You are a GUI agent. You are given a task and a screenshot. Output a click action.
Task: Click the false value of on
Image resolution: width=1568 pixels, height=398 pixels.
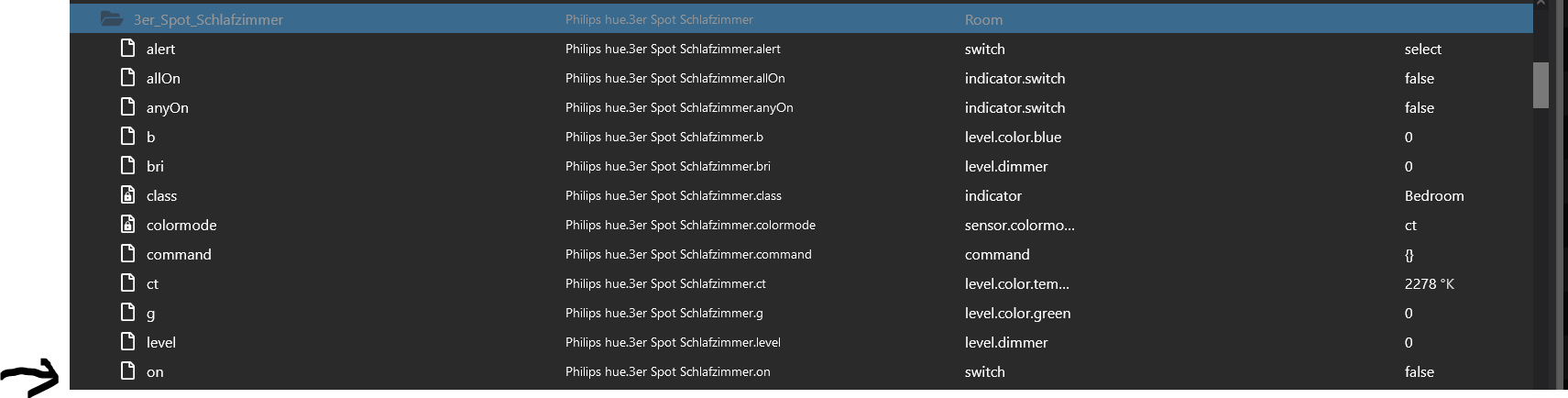(x=1419, y=371)
